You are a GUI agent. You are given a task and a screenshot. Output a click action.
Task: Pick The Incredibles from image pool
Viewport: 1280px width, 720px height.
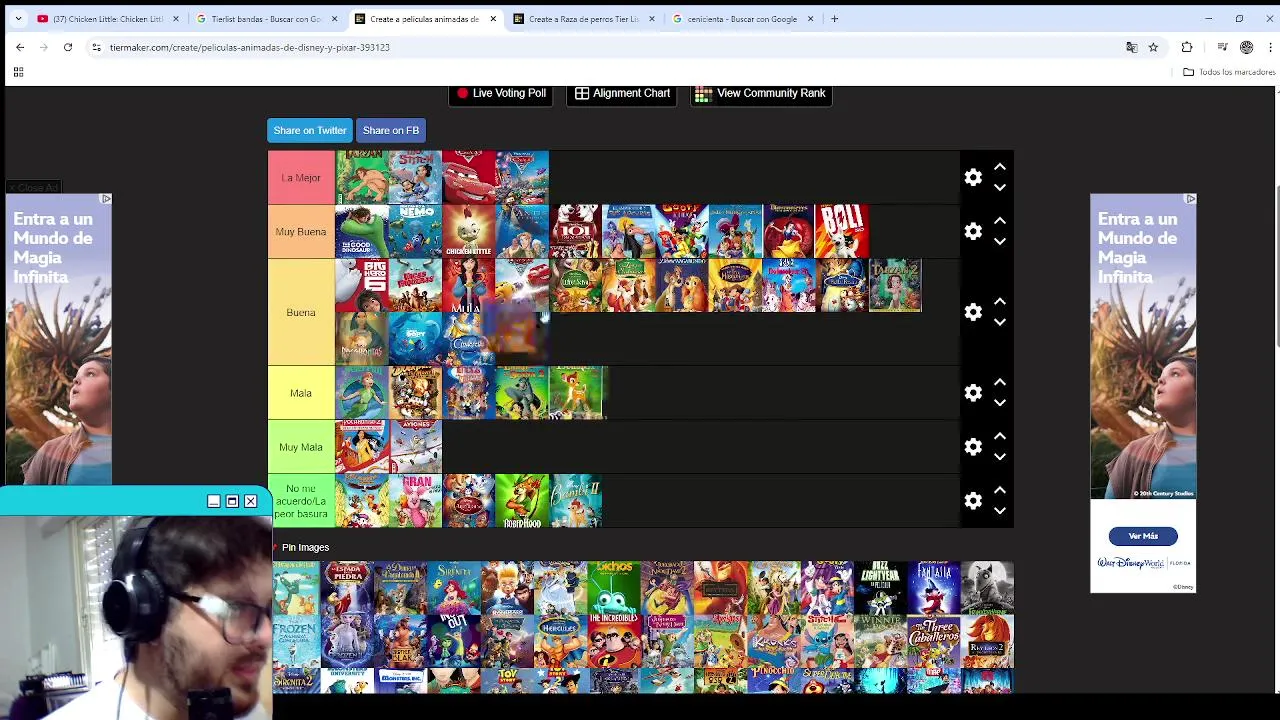pyautogui.click(x=614, y=642)
